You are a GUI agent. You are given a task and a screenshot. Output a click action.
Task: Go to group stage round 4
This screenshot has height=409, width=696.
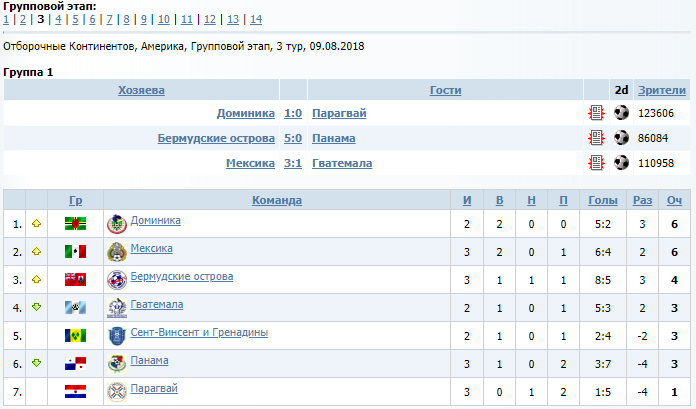click(58, 20)
